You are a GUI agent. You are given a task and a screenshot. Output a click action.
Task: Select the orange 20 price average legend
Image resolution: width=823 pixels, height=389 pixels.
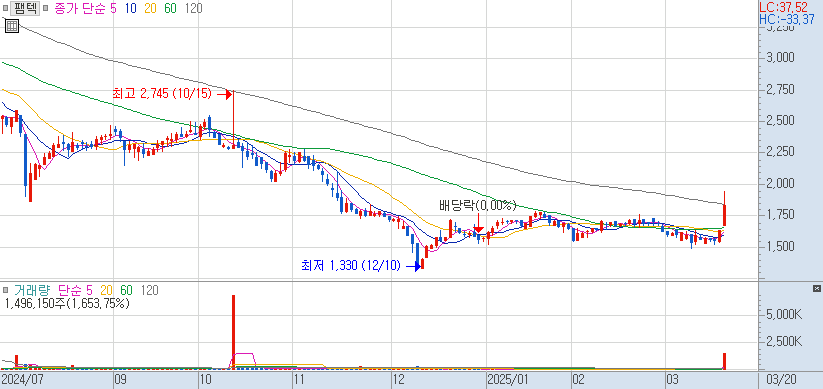(151, 8)
